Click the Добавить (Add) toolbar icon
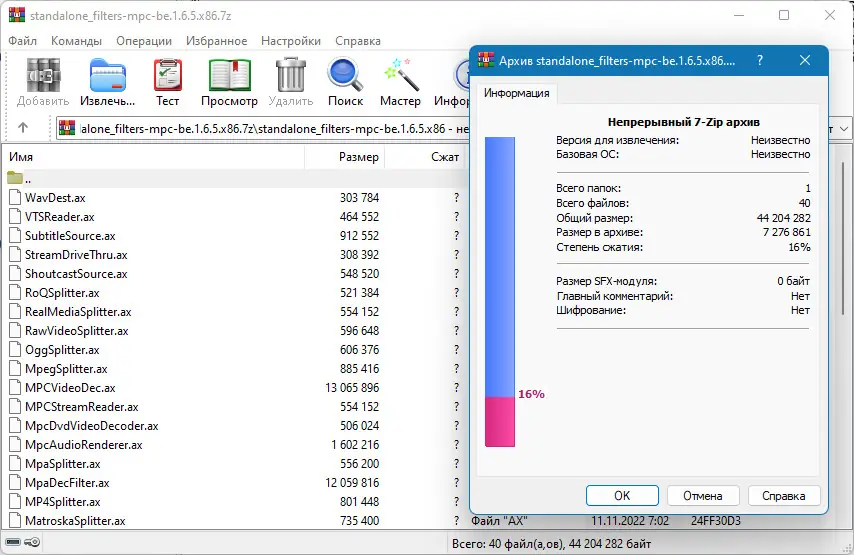The height and width of the screenshot is (555, 854). pos(43,75)
